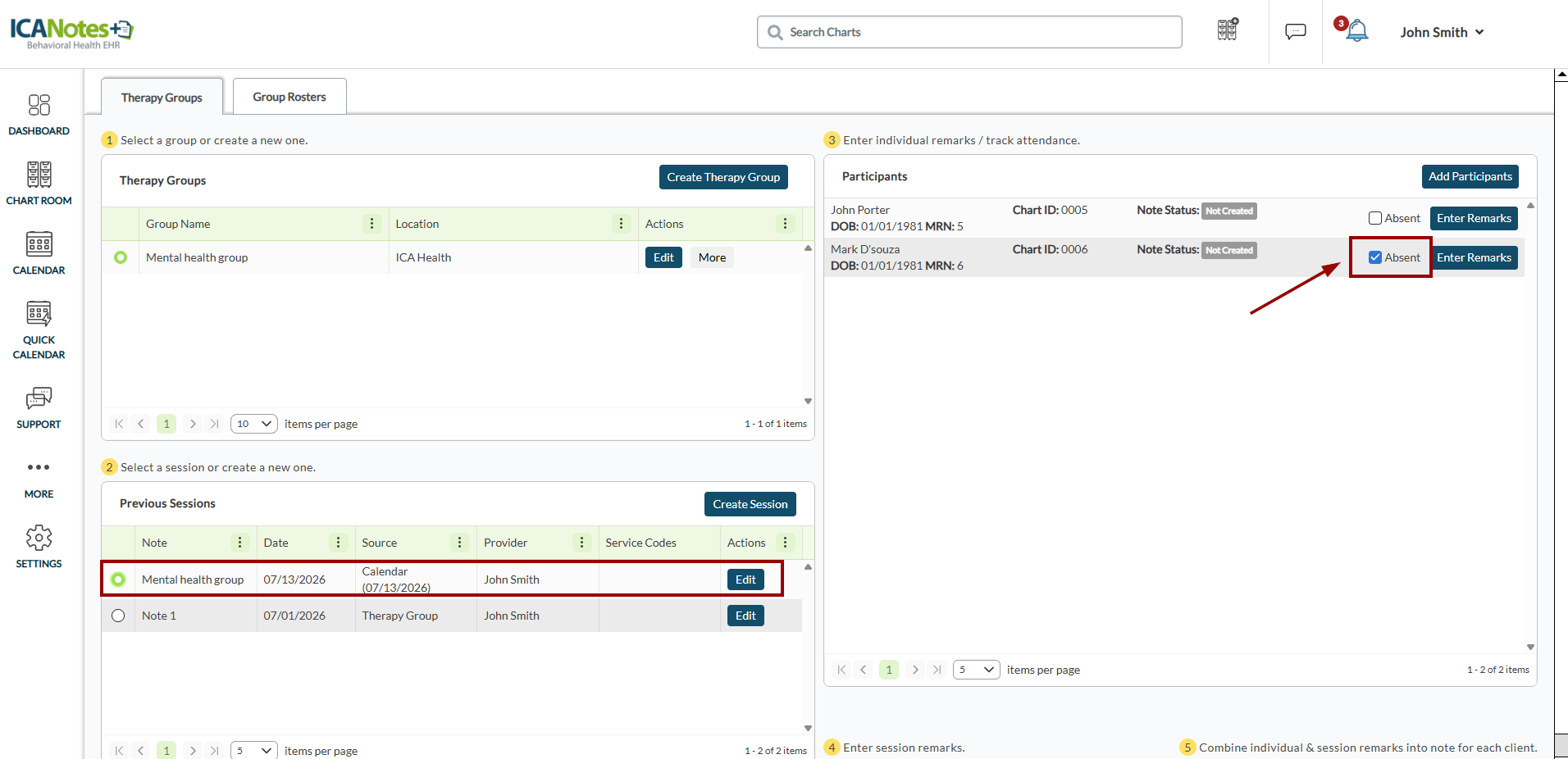Open Group Name column options menu

[371, 224]
